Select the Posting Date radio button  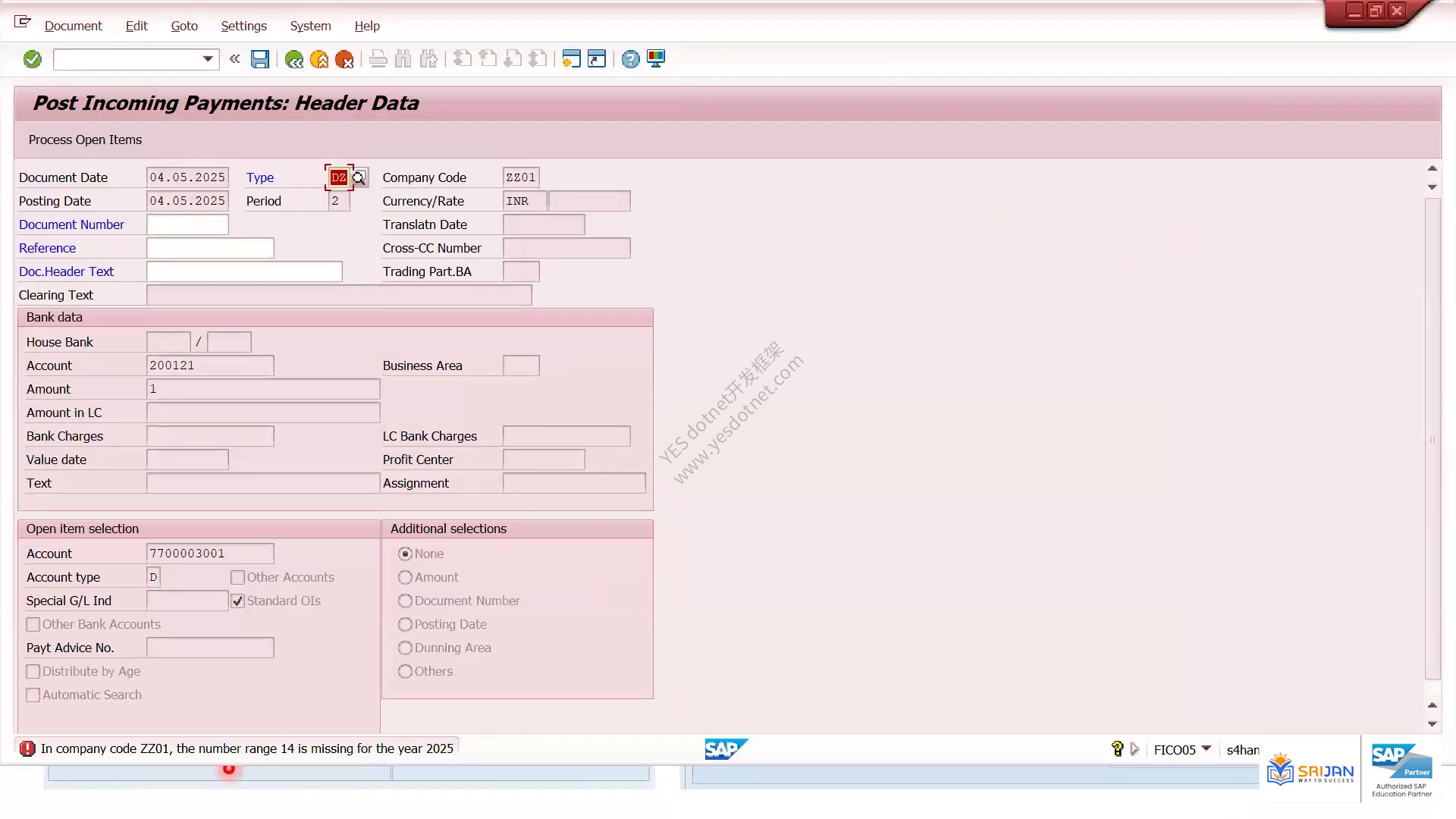405,624
